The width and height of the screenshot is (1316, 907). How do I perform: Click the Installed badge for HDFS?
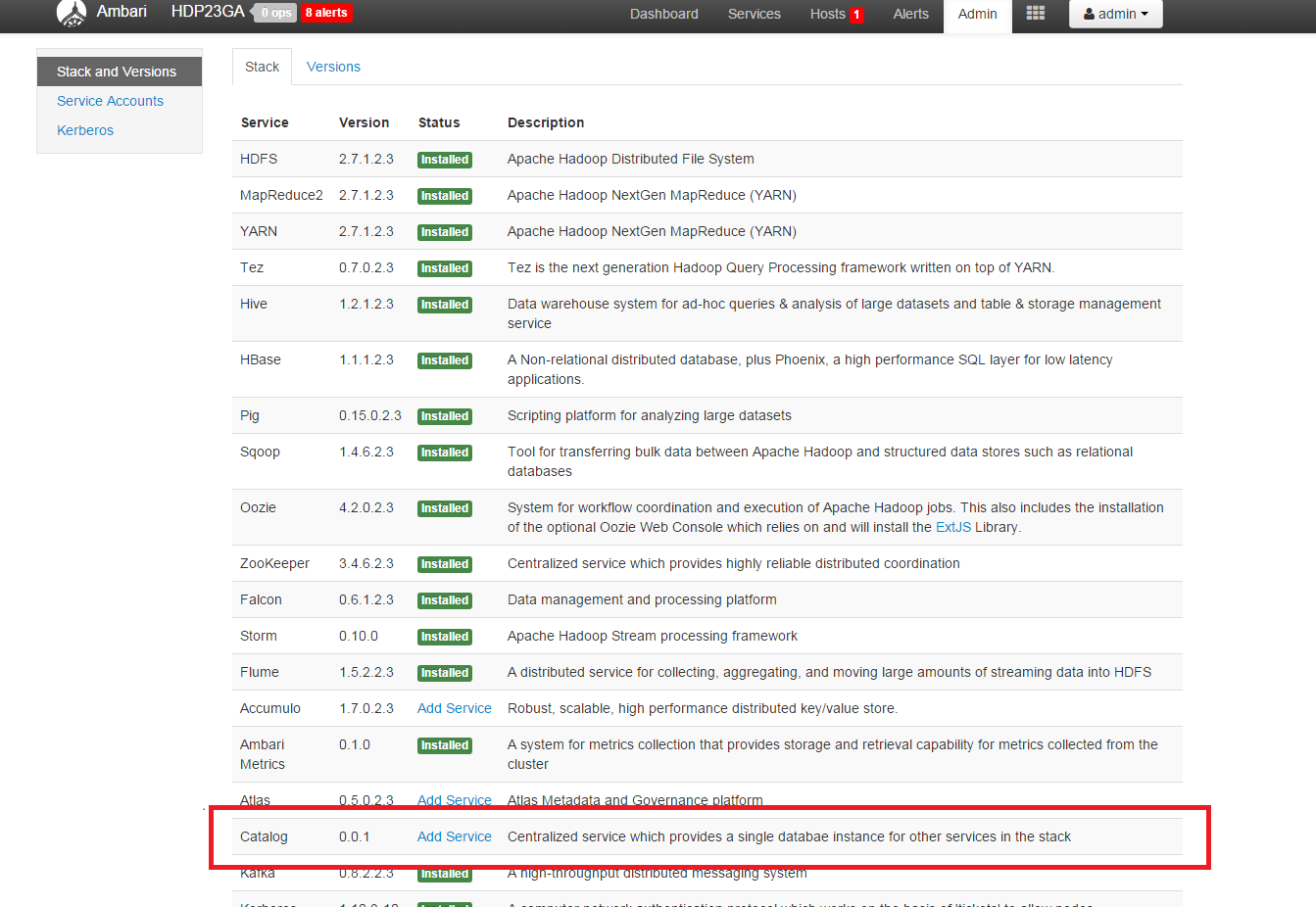[445, 160]
